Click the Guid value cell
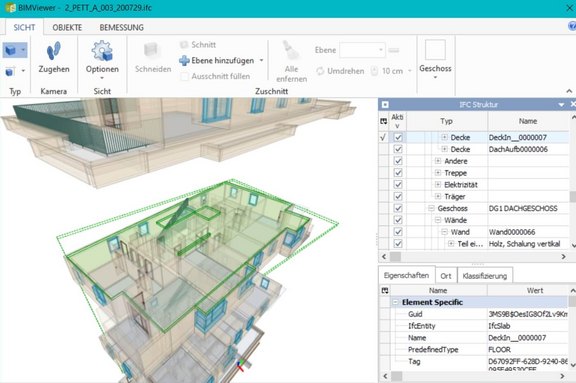The height and width of the screenshot is (383, 576). [x=528, y=314]
